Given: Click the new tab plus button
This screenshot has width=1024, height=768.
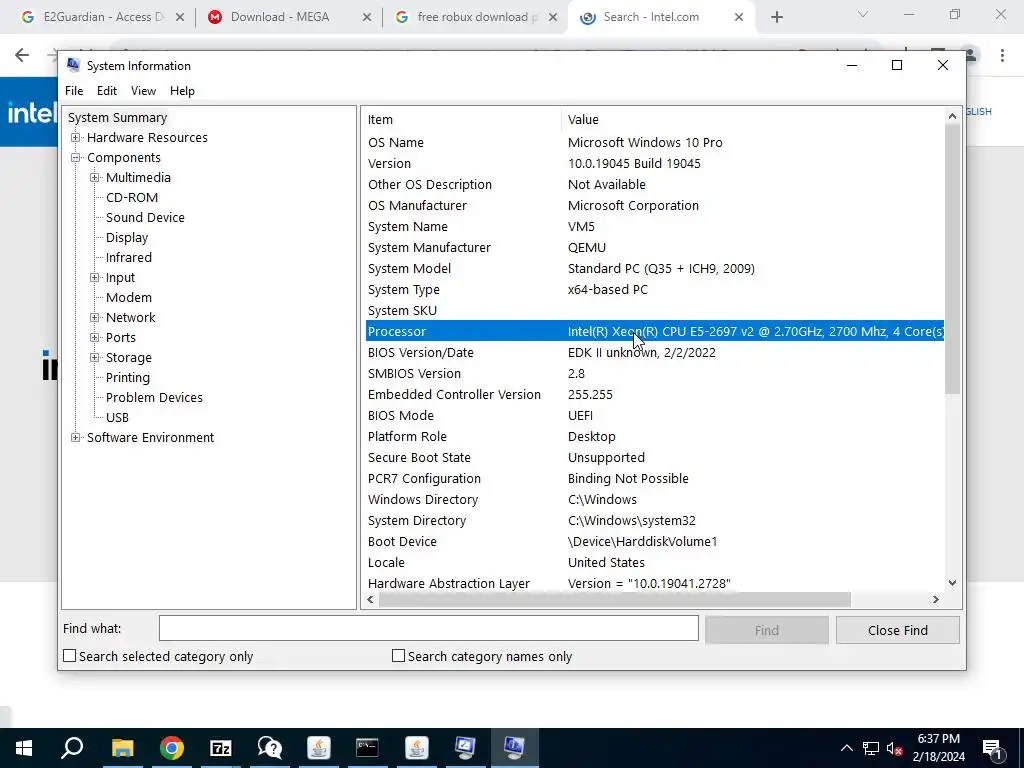Looking at the screenshot, I should tap(776, 18).
